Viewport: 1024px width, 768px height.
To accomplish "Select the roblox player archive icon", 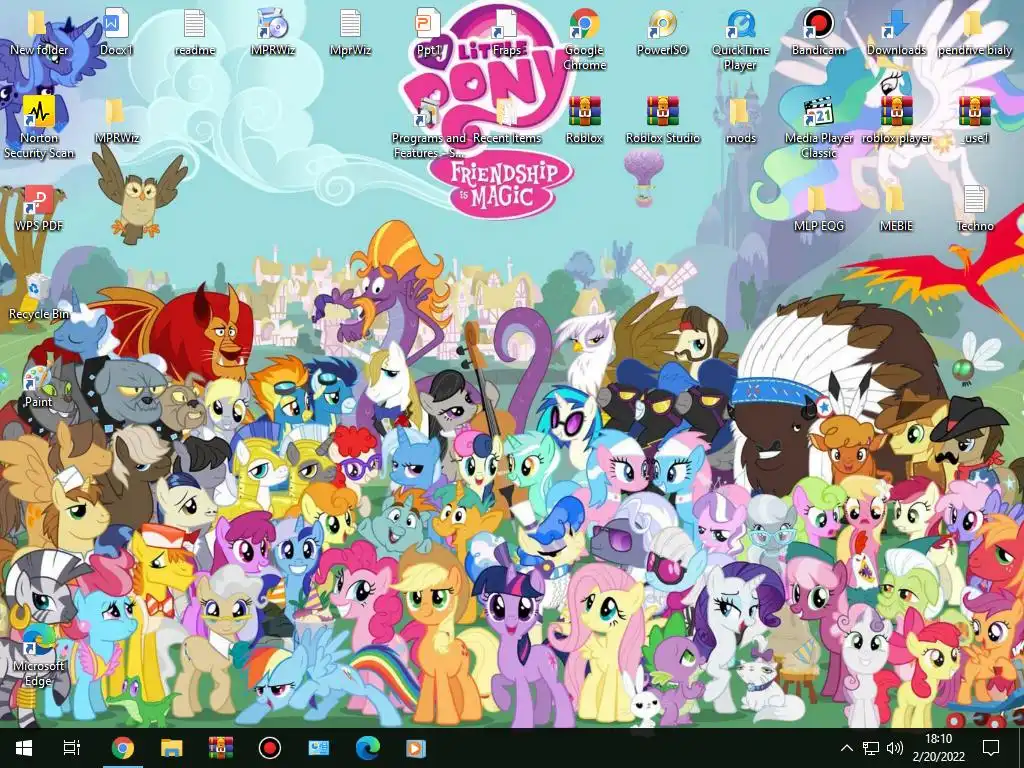I will tap(896, 121).
